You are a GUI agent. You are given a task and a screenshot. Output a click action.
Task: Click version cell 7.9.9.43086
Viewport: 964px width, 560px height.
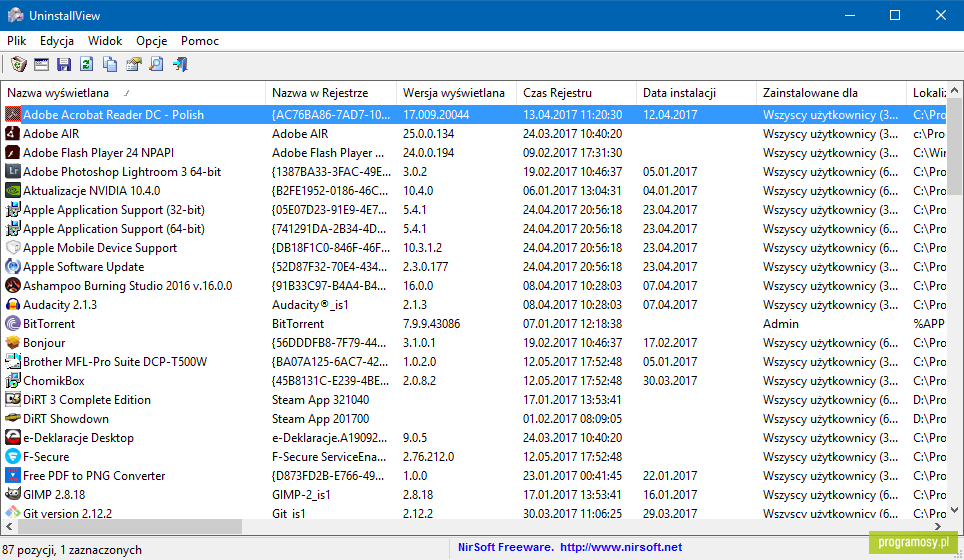coord(432,324)
